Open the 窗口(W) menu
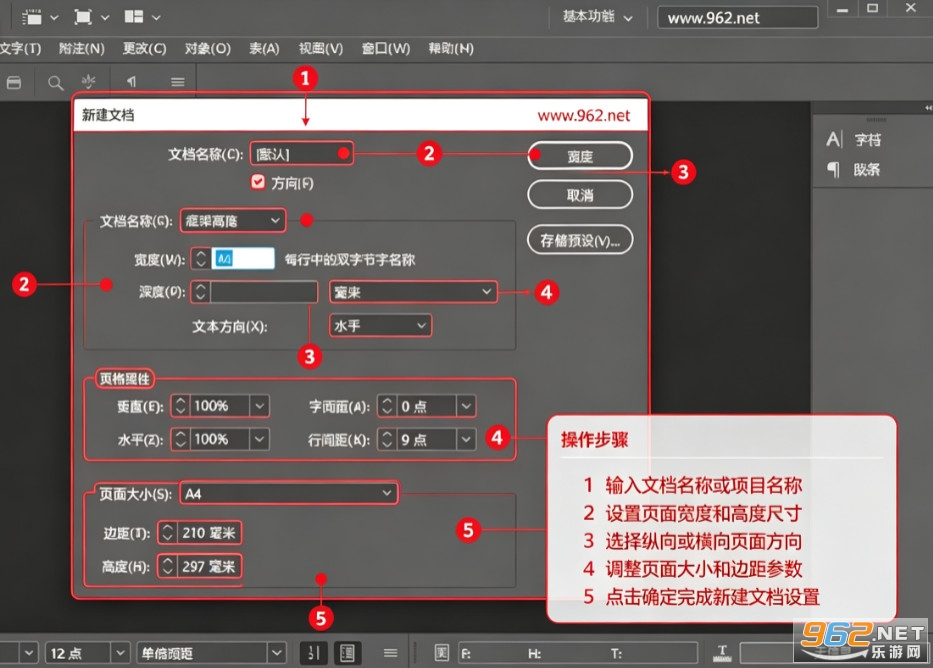 (386, 49)
